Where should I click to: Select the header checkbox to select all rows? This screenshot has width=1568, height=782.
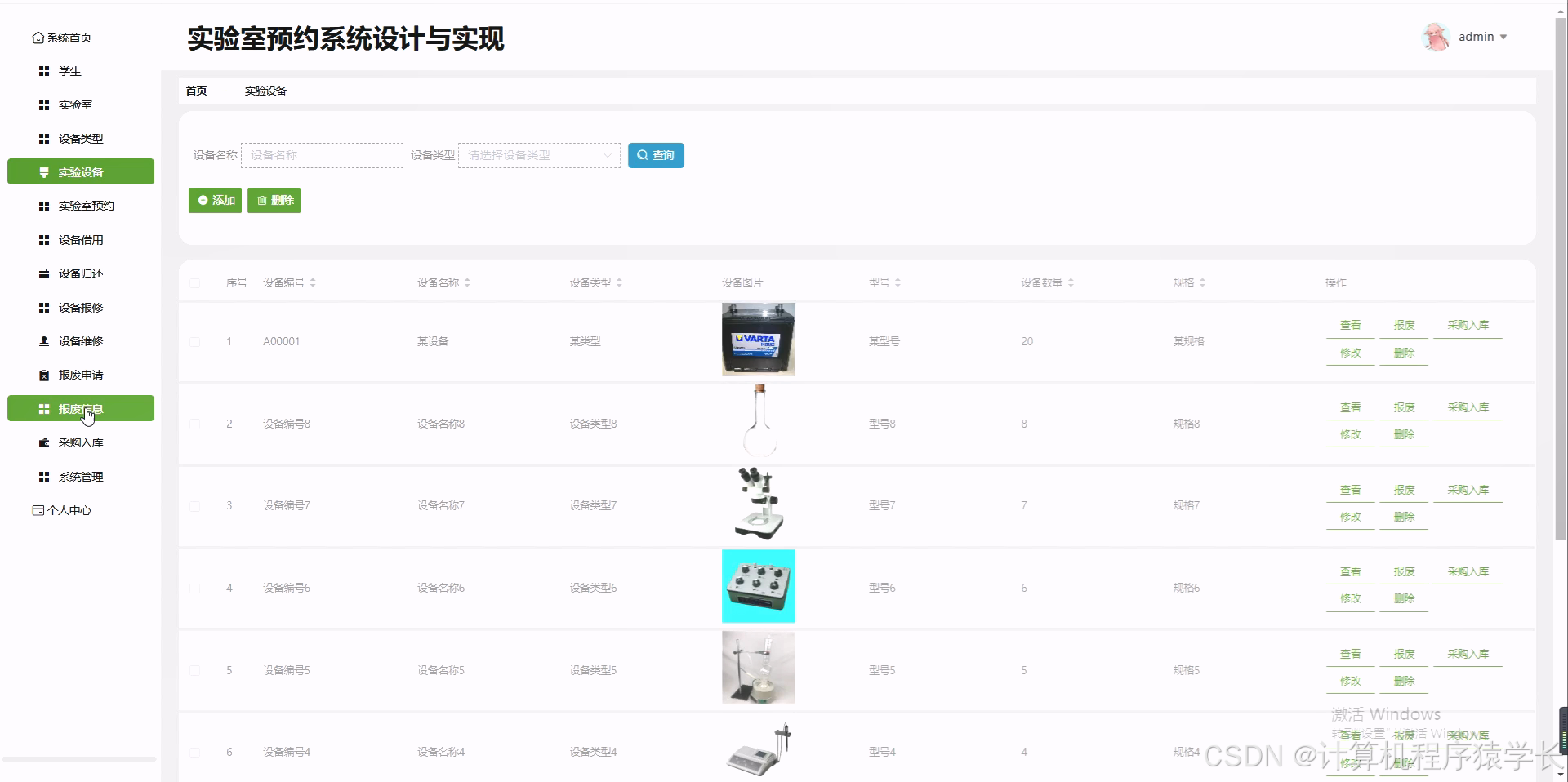click(x=194, y=283)
